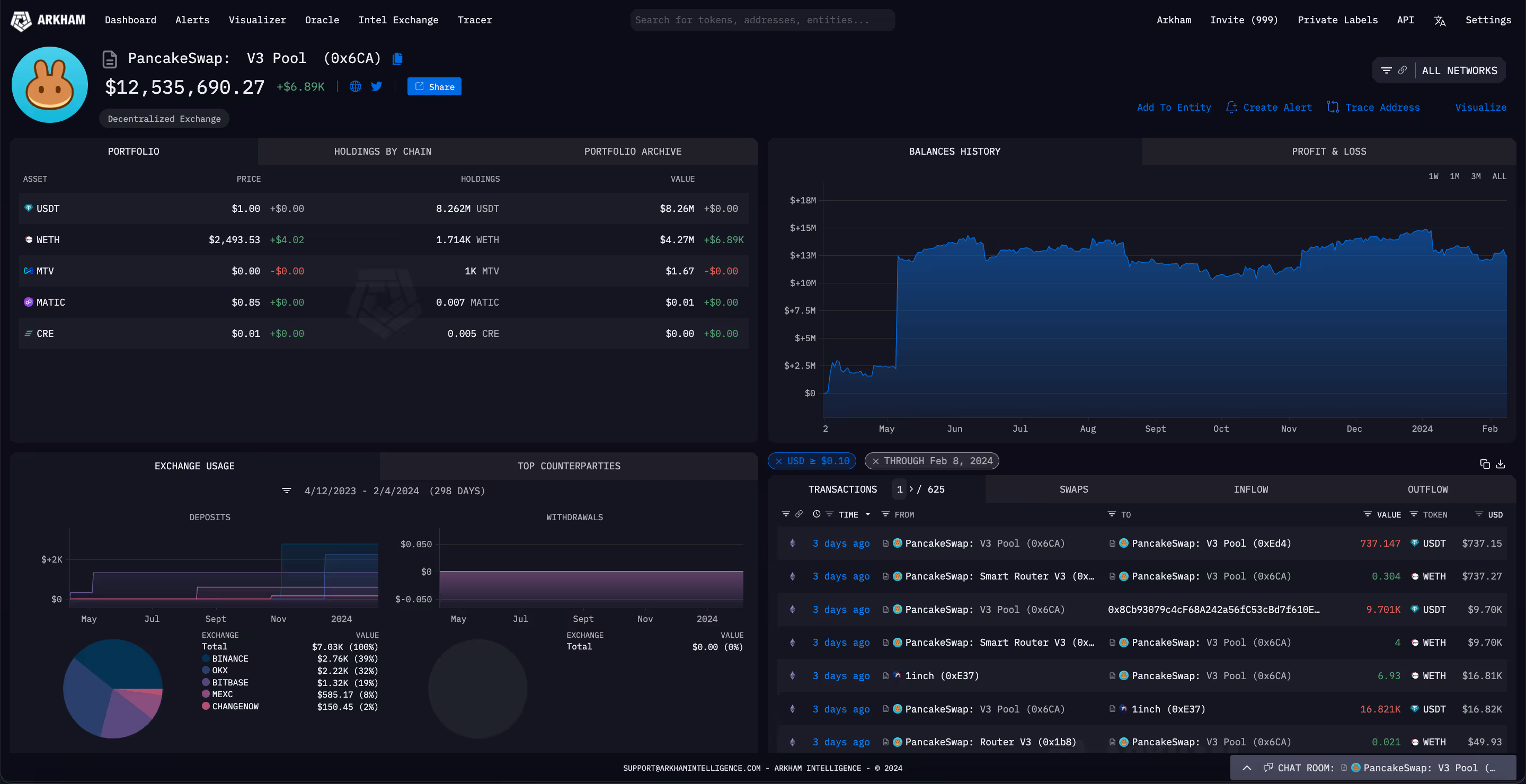This screenshot has width=1526, height=784.
Task: Expand the chat room panel chevron
Action: tap(1247, 768)
